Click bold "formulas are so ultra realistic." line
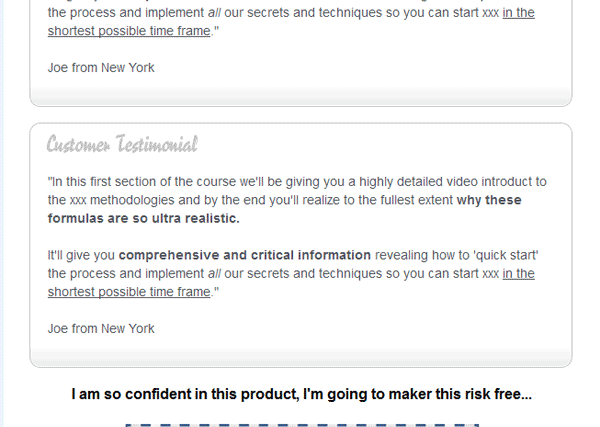 click(x=143, y=218)
